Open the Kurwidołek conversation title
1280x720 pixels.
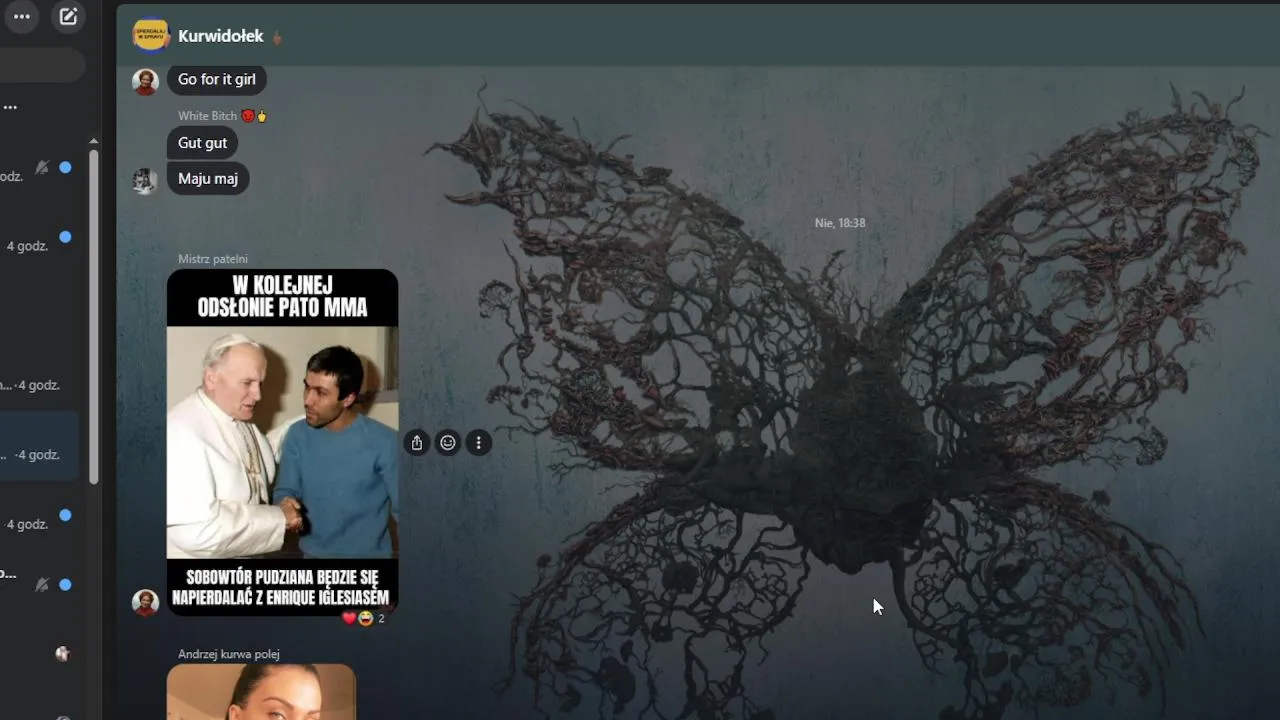[220, 36]
